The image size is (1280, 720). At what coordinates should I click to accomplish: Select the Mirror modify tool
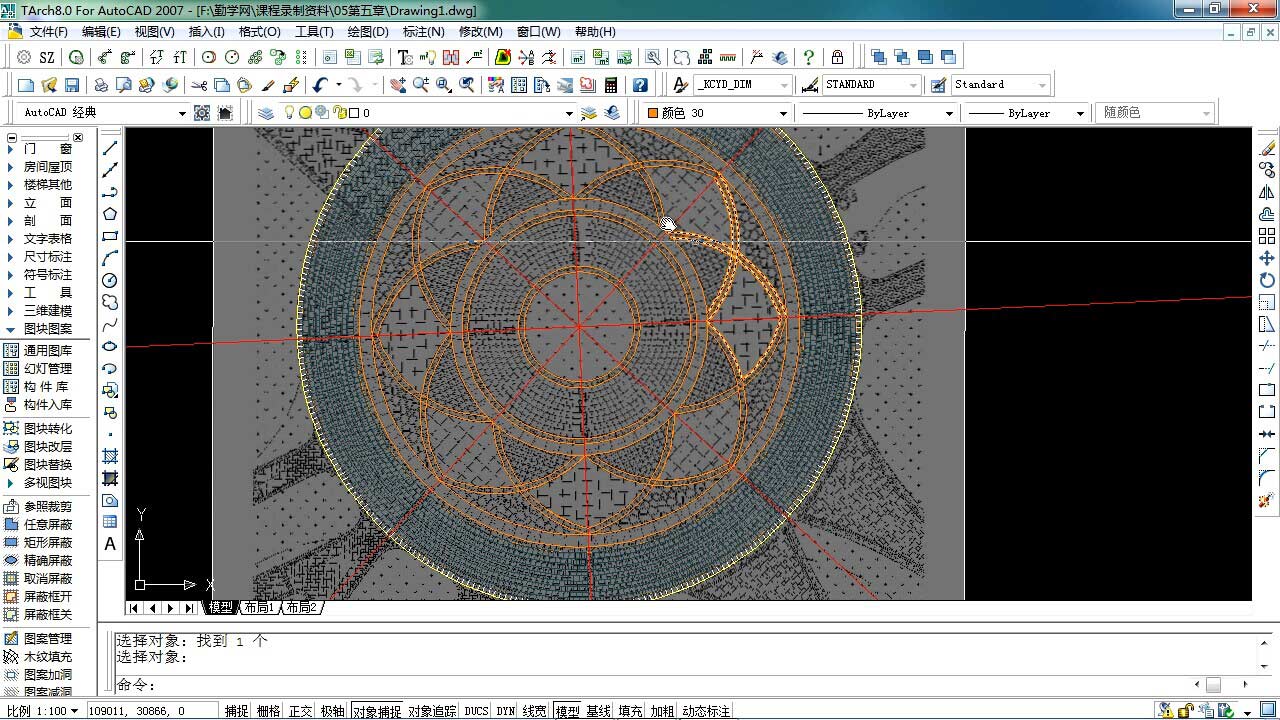(x=1267, y=192)
